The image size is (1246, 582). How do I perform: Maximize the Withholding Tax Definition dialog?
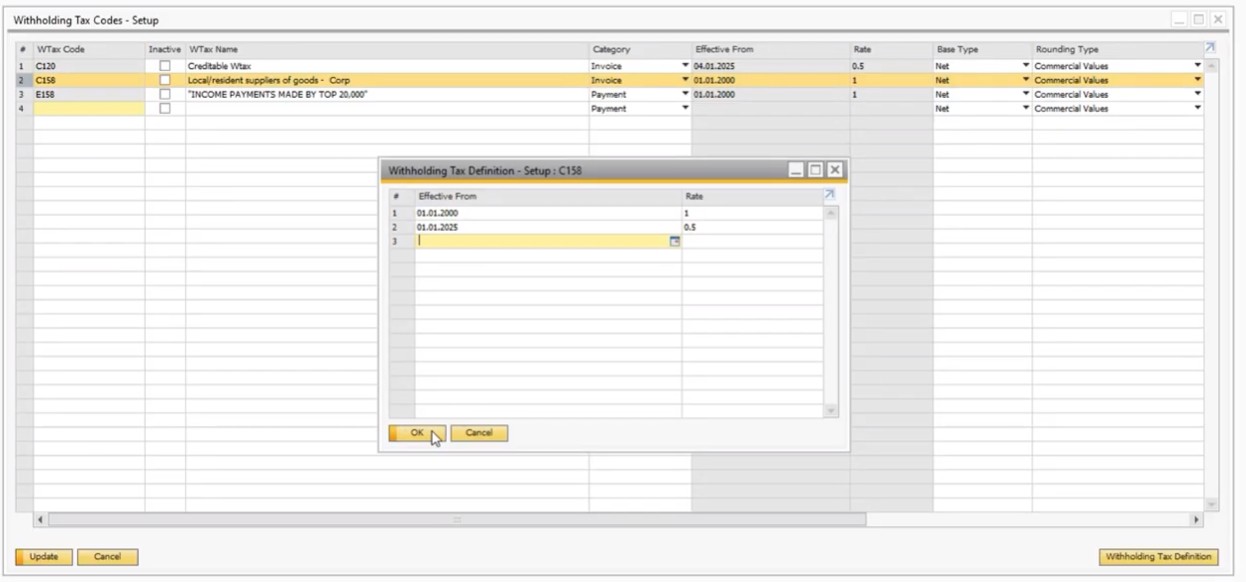pos(815,170)
